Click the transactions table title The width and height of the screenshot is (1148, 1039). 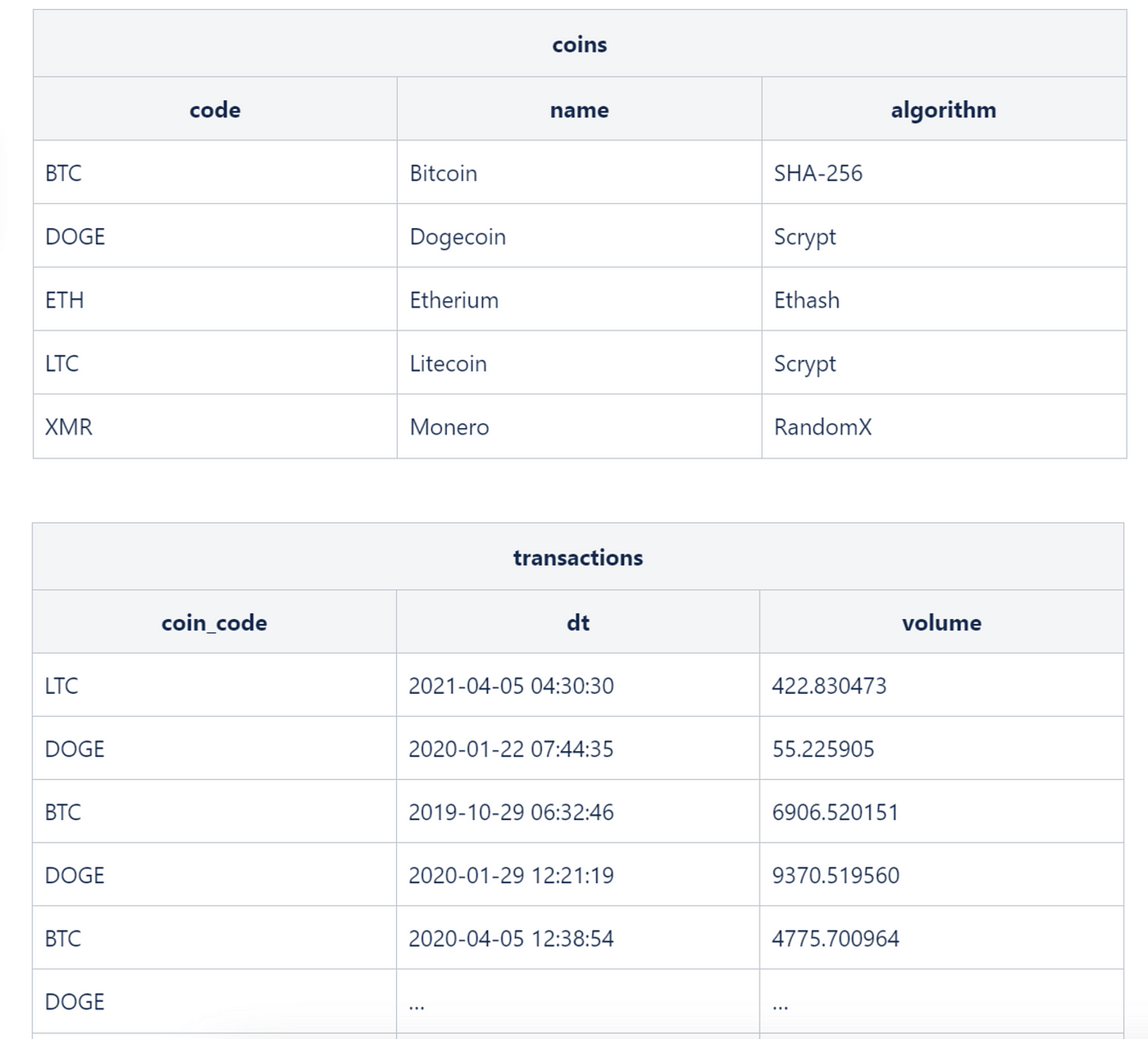[578, 558]
